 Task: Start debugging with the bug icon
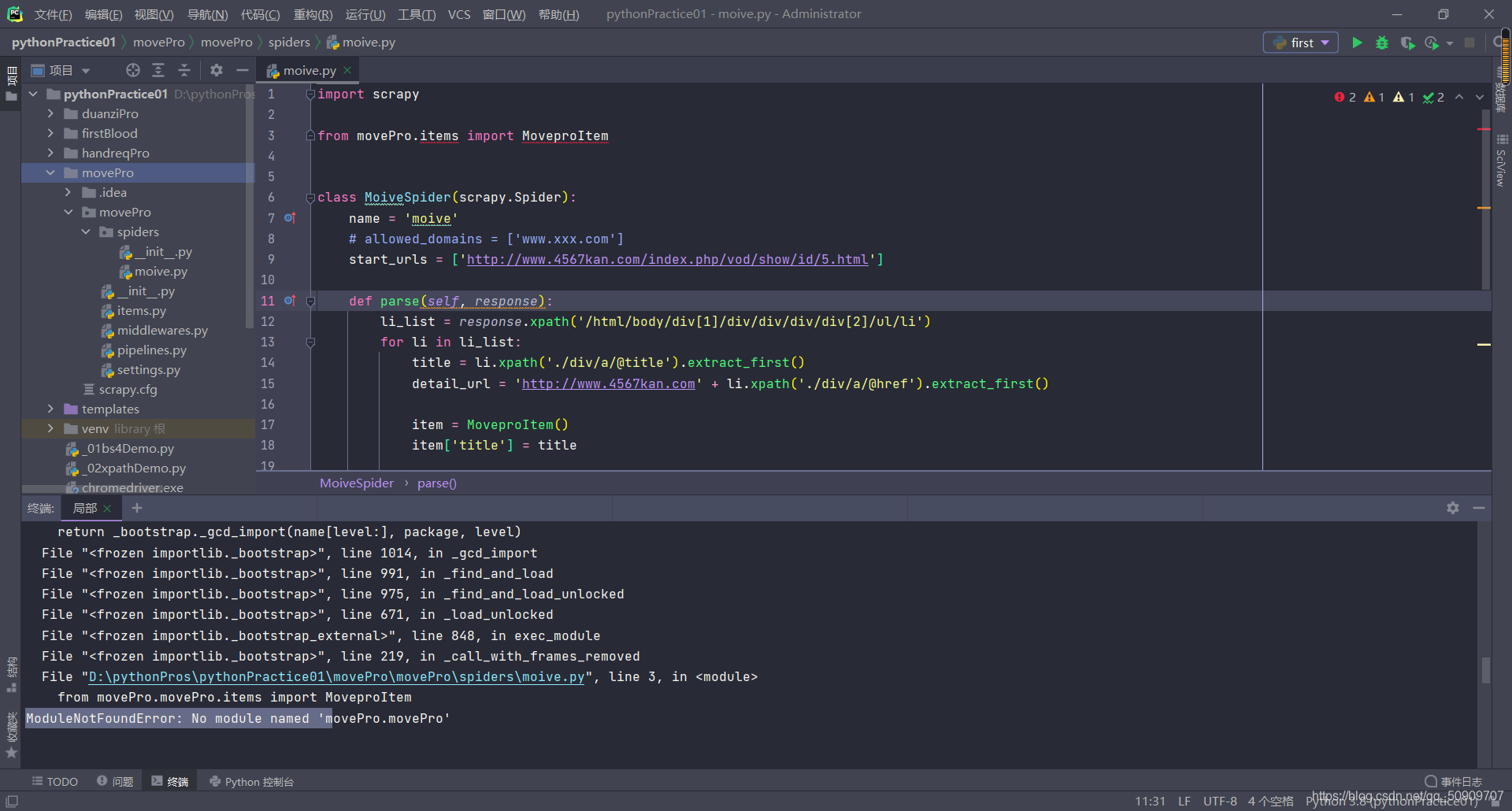(1382, 43)
